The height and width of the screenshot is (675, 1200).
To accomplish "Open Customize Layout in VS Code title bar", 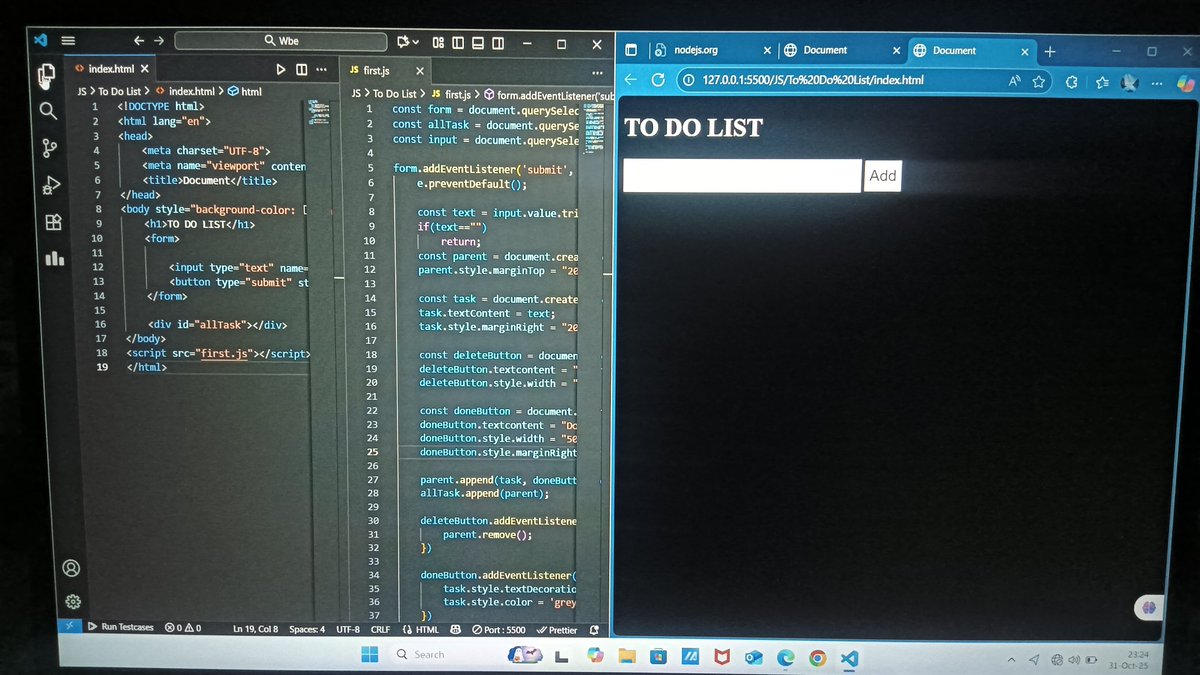I will tap(438, 42).
